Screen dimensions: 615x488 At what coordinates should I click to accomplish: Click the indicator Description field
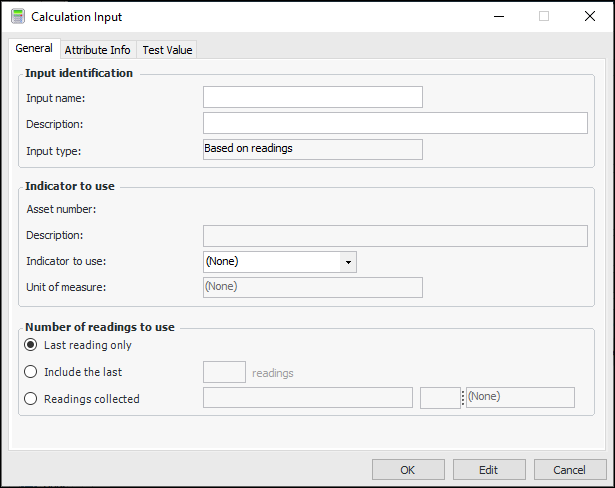394,236
